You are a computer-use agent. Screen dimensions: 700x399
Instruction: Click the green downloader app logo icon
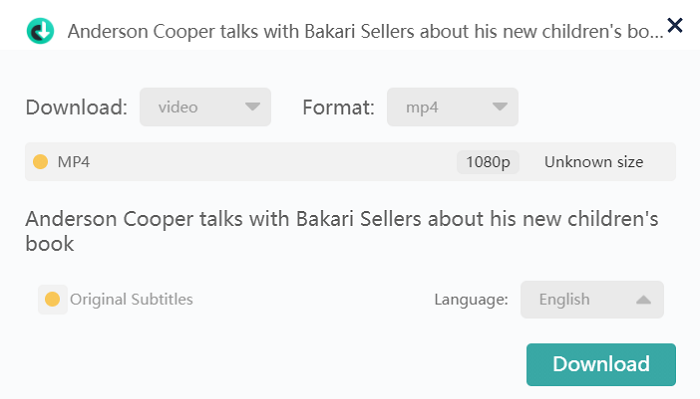(40, 31)
